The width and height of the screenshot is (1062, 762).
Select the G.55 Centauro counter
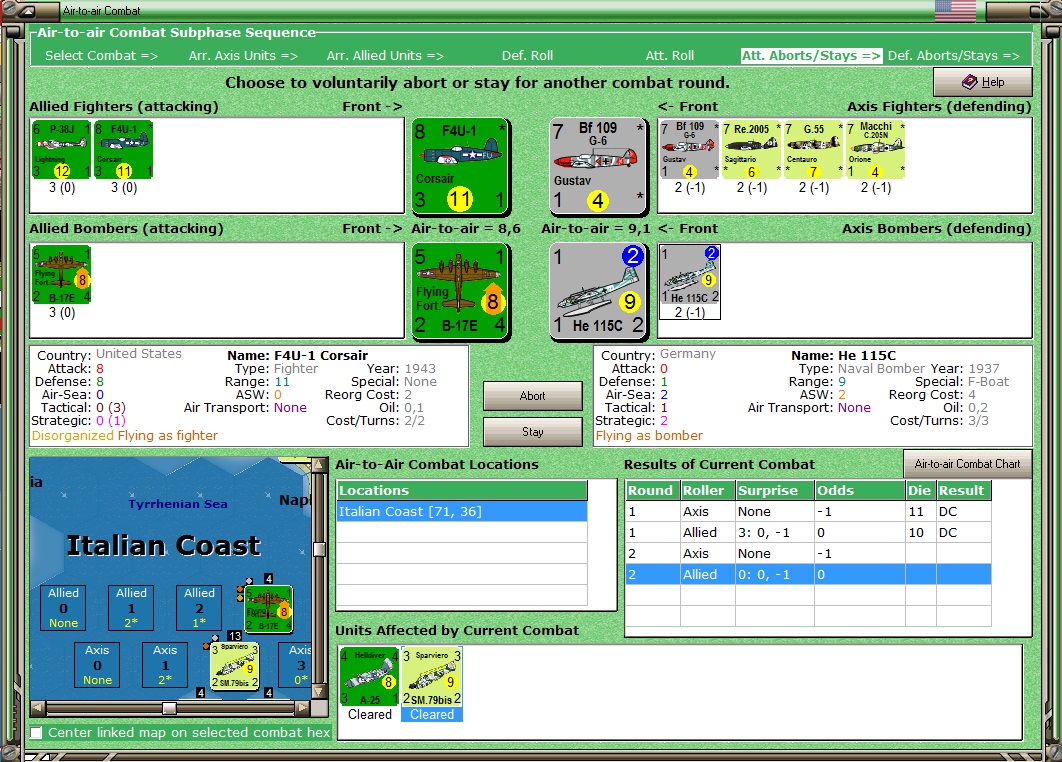(813, 150)
